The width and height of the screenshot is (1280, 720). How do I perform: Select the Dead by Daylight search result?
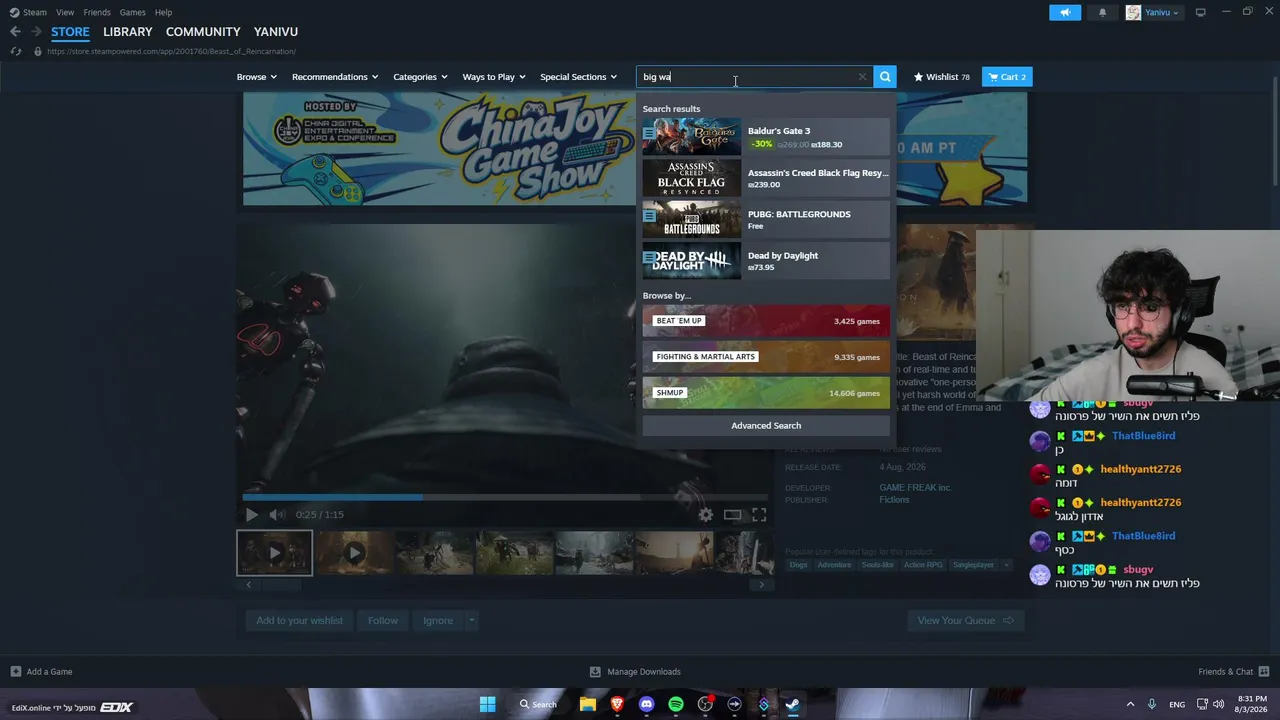click(766, 261)
